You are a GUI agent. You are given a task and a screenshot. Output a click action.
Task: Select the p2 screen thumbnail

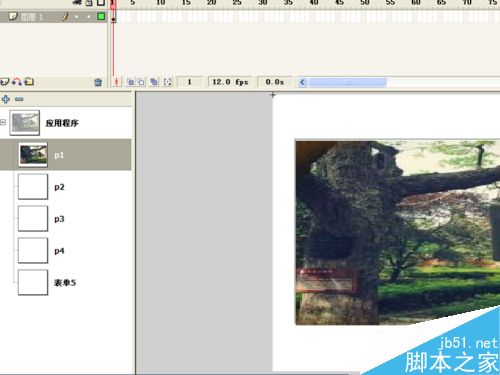pyautogui.click(x=33, y=187)
